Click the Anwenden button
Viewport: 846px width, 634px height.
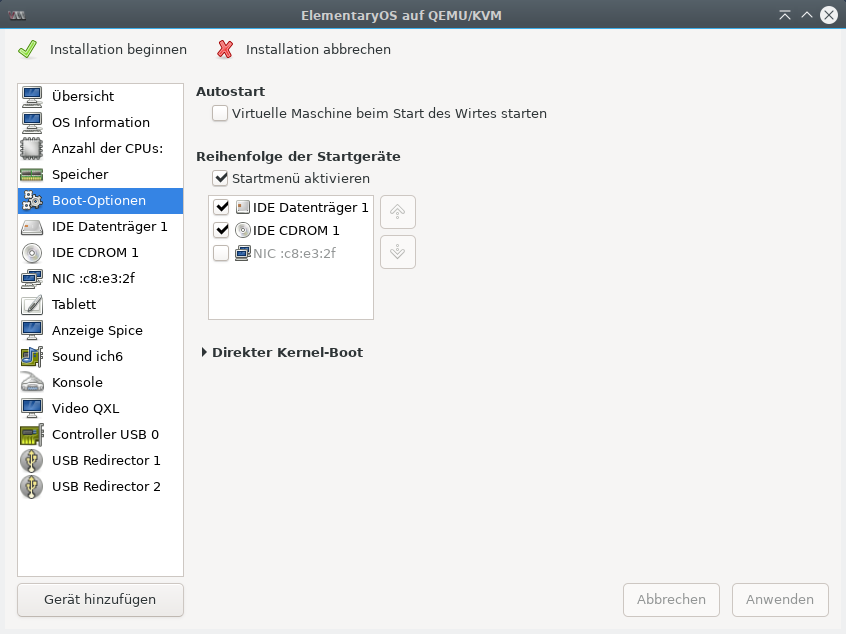[x=780, y=599]
